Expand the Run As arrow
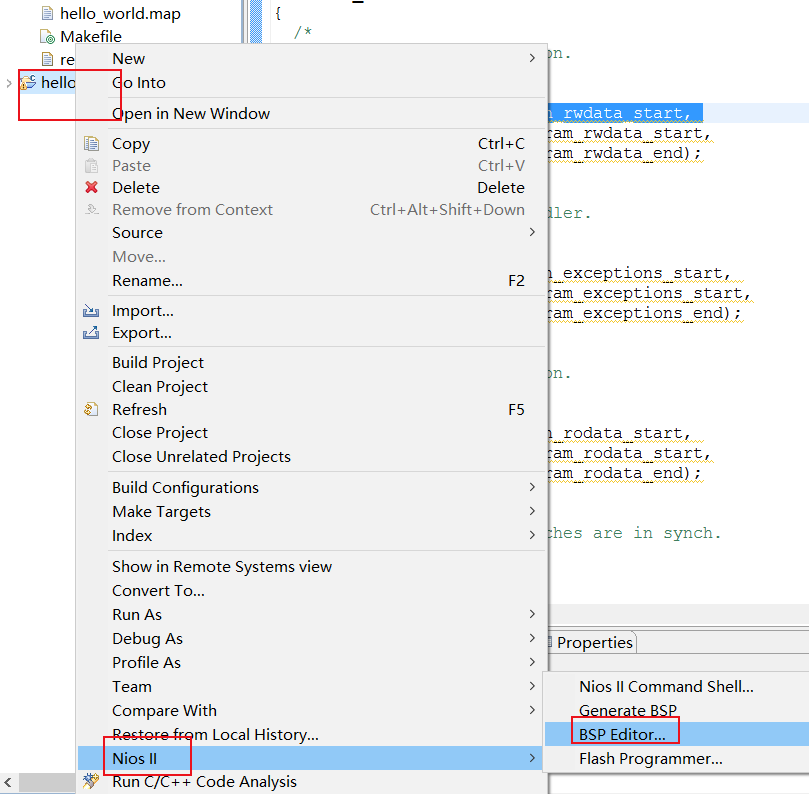 pos(532,614)
